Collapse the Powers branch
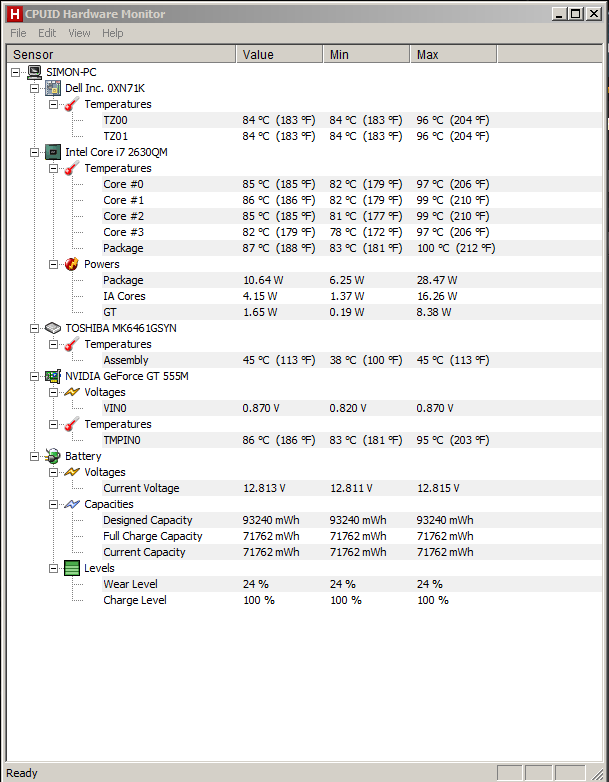 [53, 264]
